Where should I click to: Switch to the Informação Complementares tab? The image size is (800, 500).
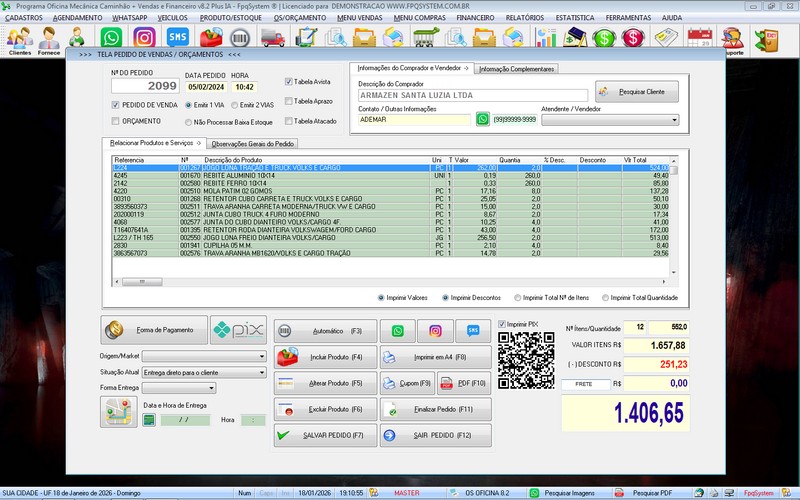point(516,69)
